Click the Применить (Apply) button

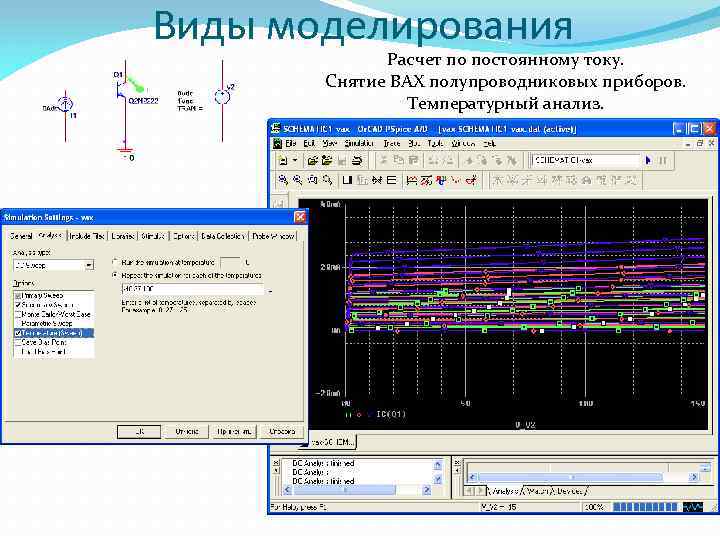tap(234, 432)
